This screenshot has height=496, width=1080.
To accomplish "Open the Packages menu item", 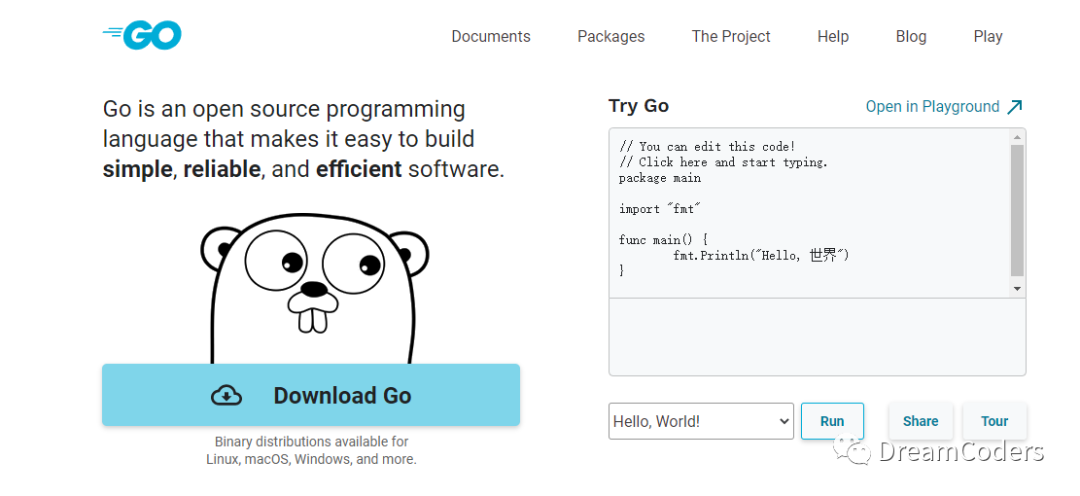I will pyautogui.click(x=611, y=37).
